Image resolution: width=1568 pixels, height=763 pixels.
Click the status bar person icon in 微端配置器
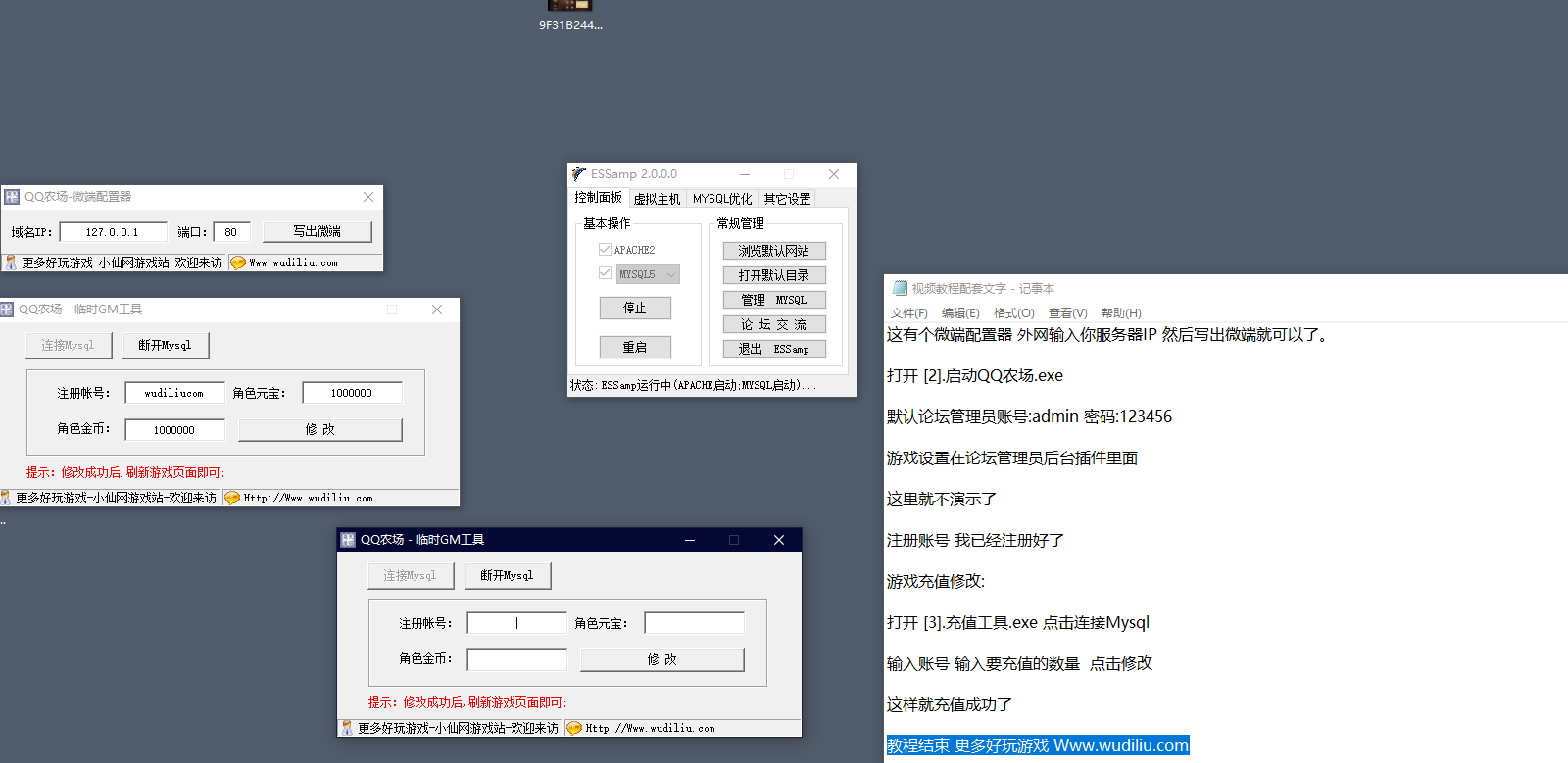[x=11, y=262]
